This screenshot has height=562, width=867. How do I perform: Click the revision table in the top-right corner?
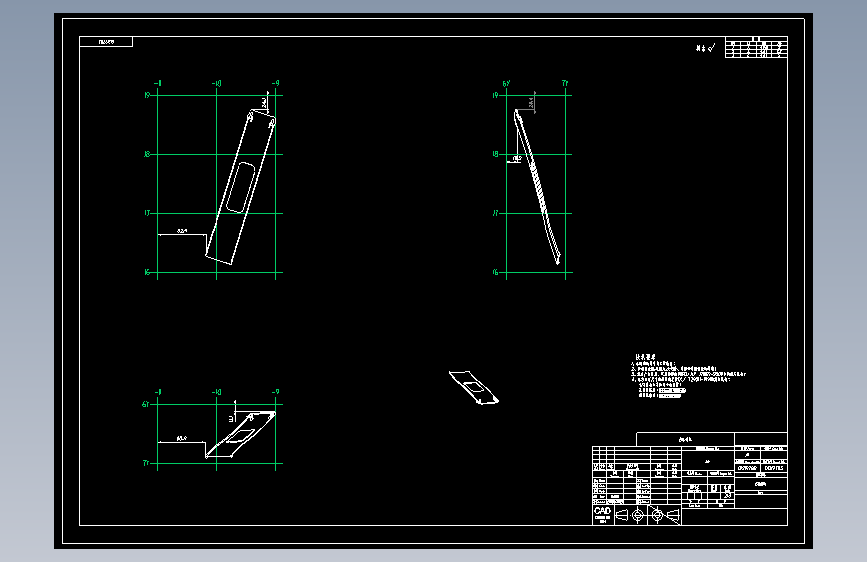tap(756, 47)
